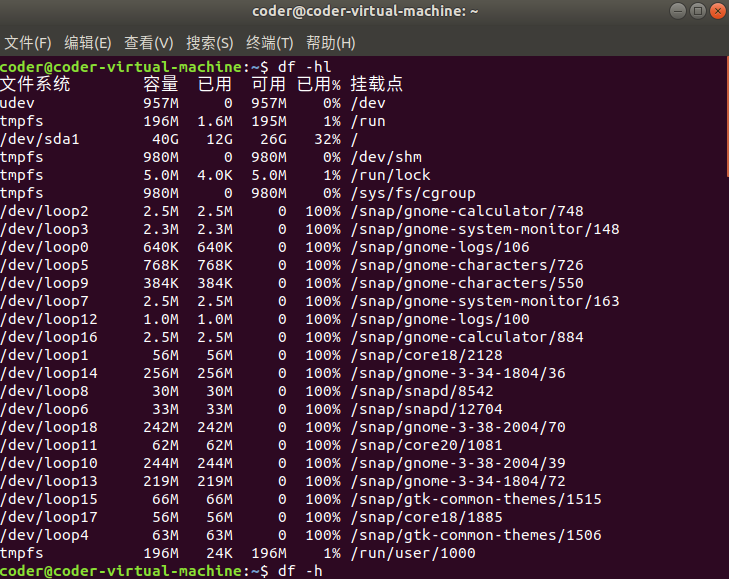The width and height of the screenshot is (729, 579).
Task: Click /snap/gnome-calculator/884 path
Action: [x=467, y=337]
